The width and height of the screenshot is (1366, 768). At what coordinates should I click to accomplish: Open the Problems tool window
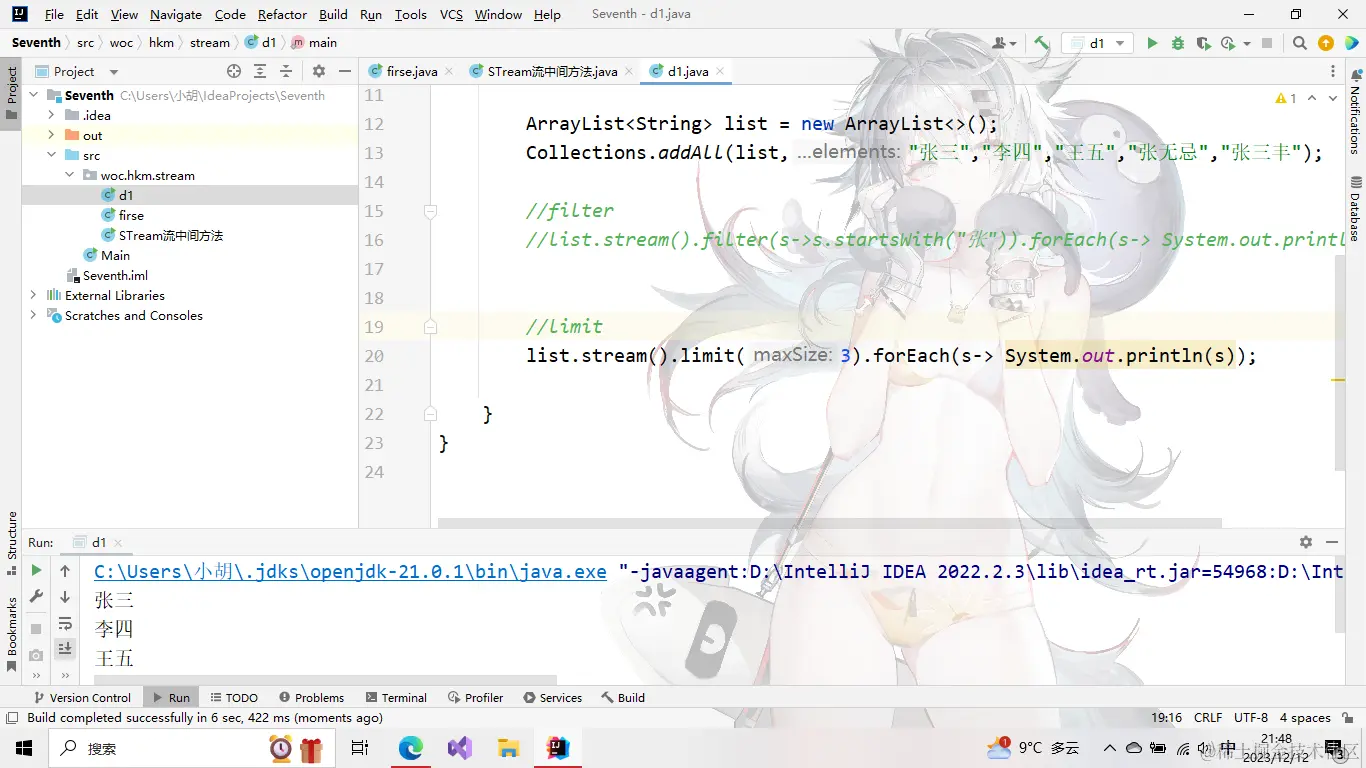(x=311, y=697)
